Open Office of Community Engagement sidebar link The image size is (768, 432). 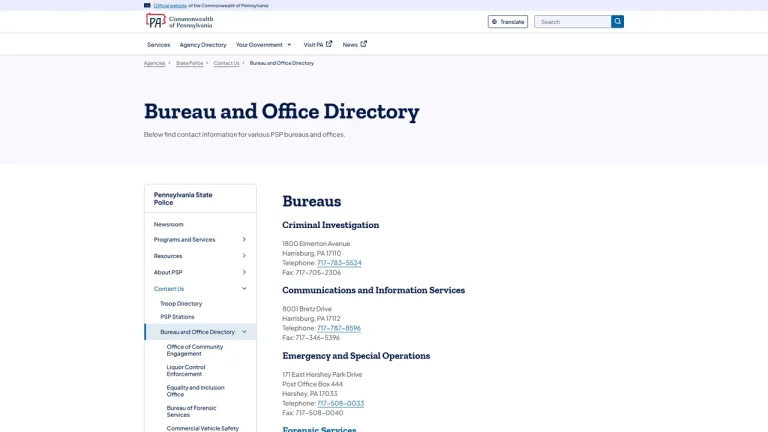[194, 350]
